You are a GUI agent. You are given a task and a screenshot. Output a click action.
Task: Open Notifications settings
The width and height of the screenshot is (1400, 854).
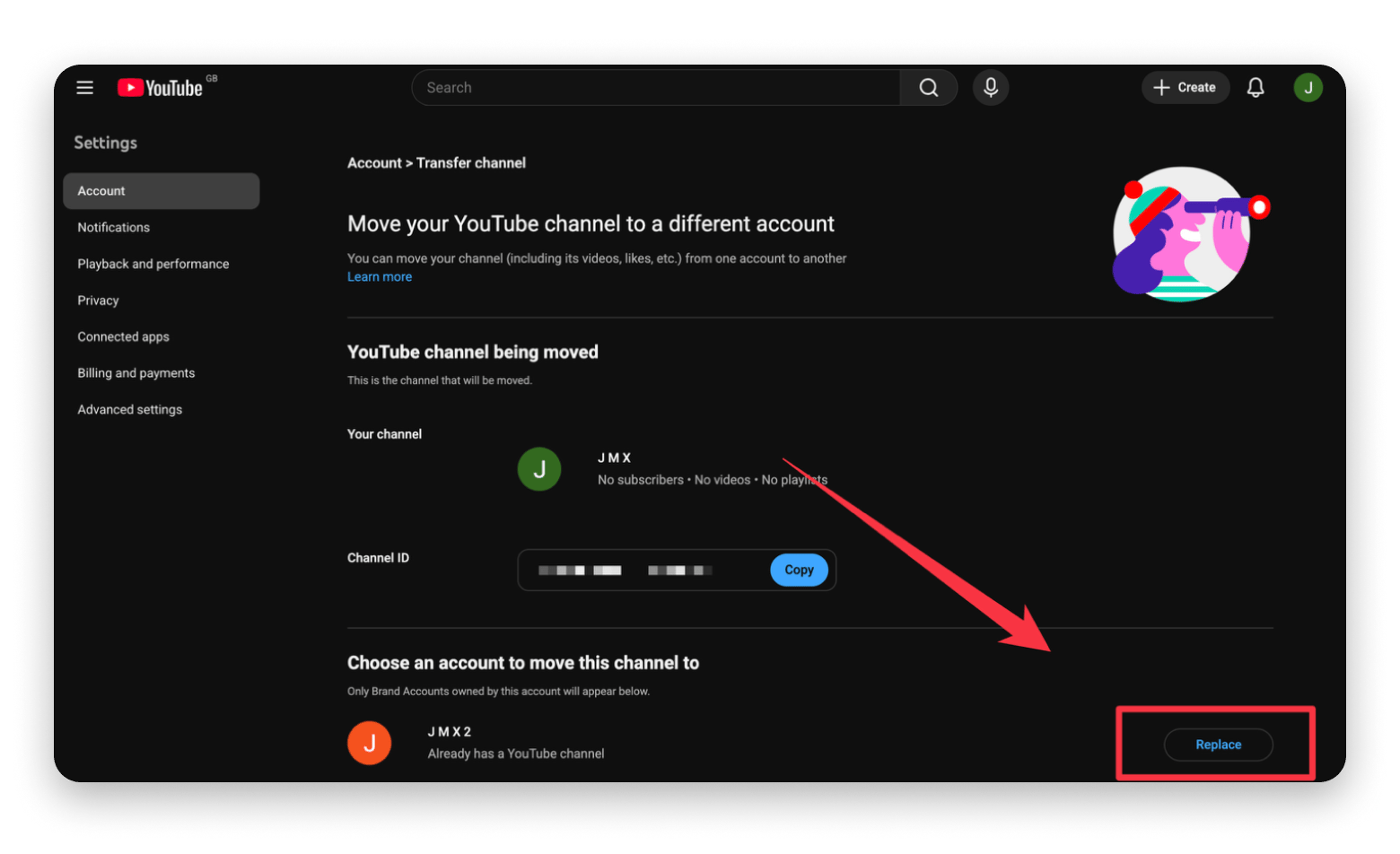[114, 228]
